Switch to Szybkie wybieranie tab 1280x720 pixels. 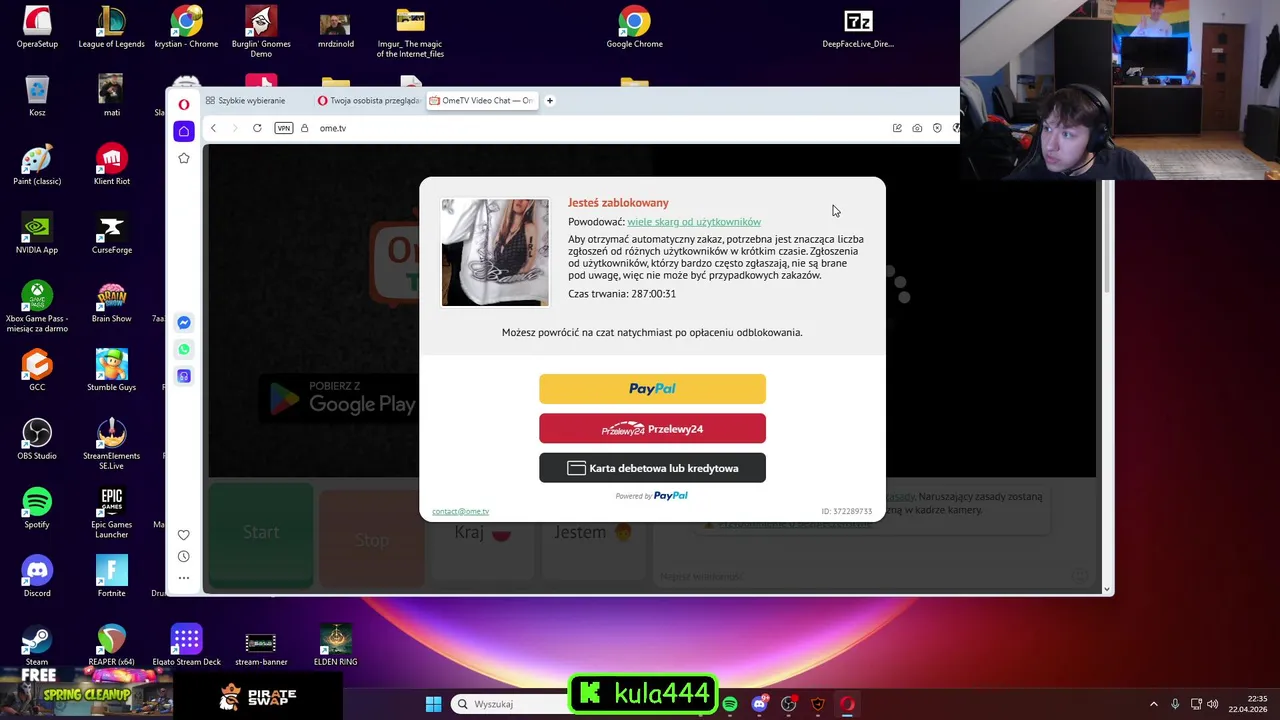(x=245, y=100)
